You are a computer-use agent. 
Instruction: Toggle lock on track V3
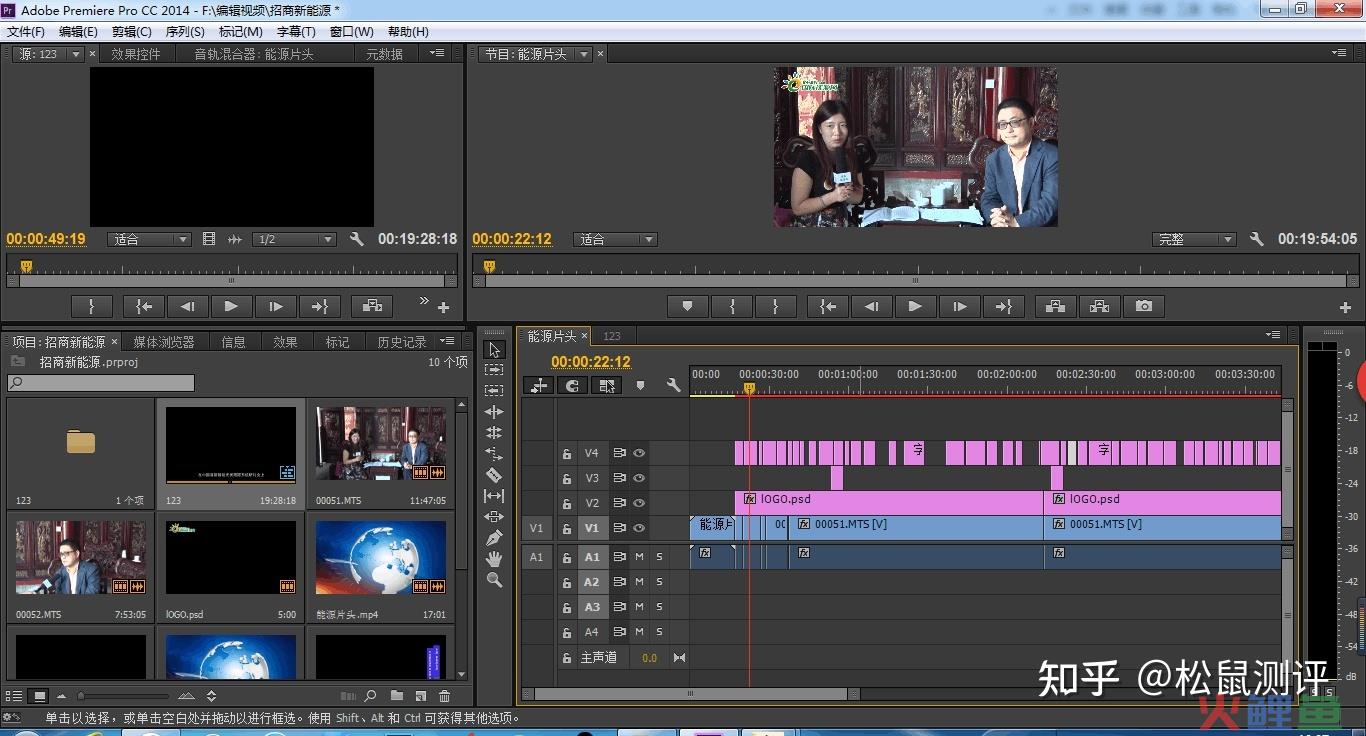point(567,478)
